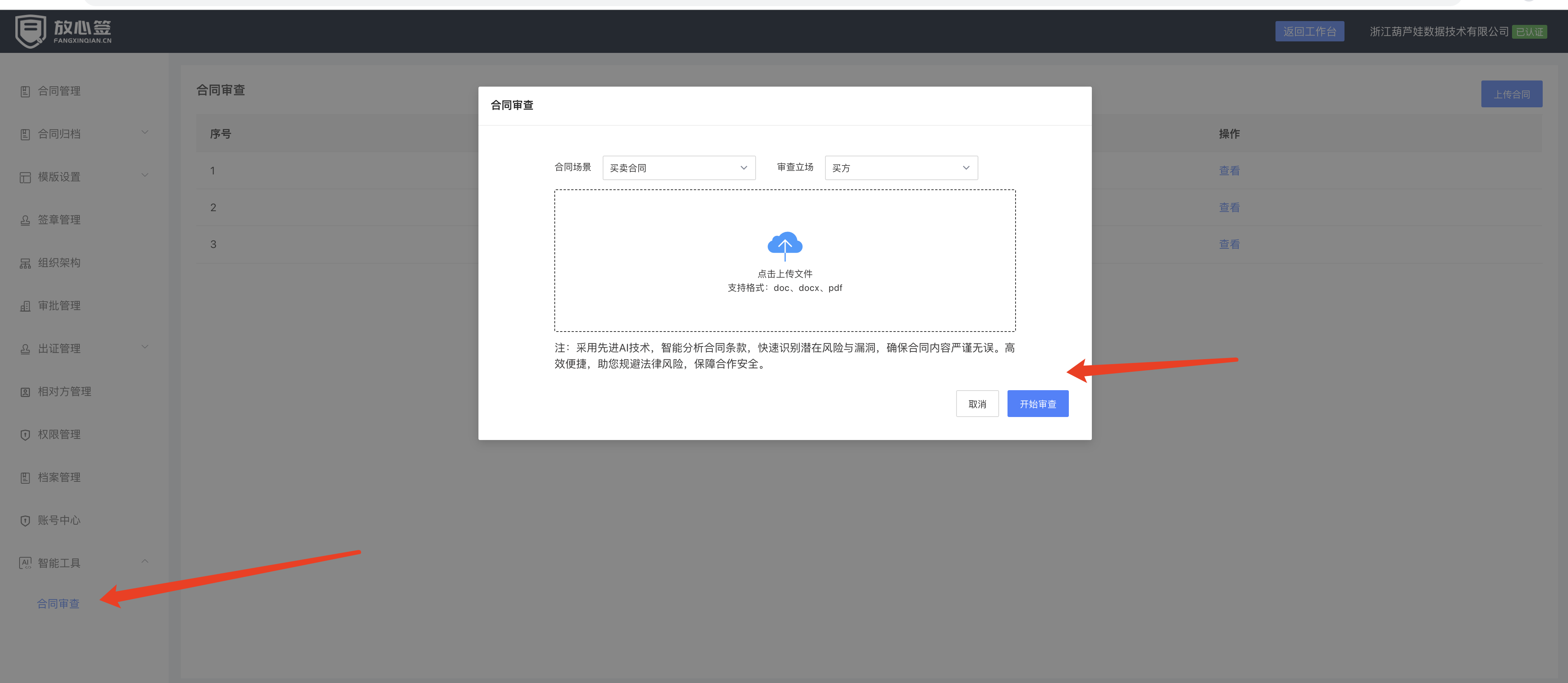Click the 合同归档 sidebar icon
1568x683 pixels.
point(25,134)
